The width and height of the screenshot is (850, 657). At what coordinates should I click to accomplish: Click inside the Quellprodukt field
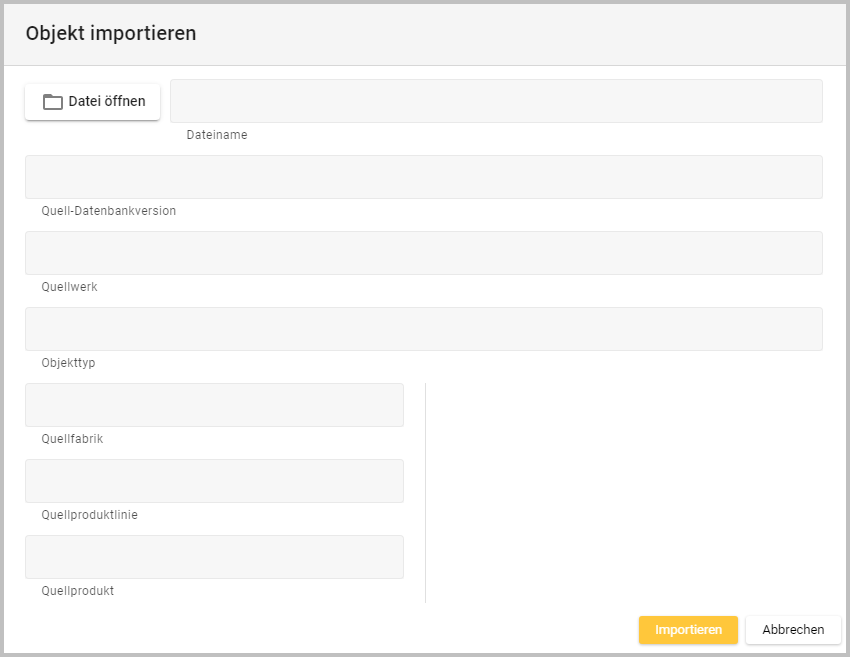coord(214,557)
